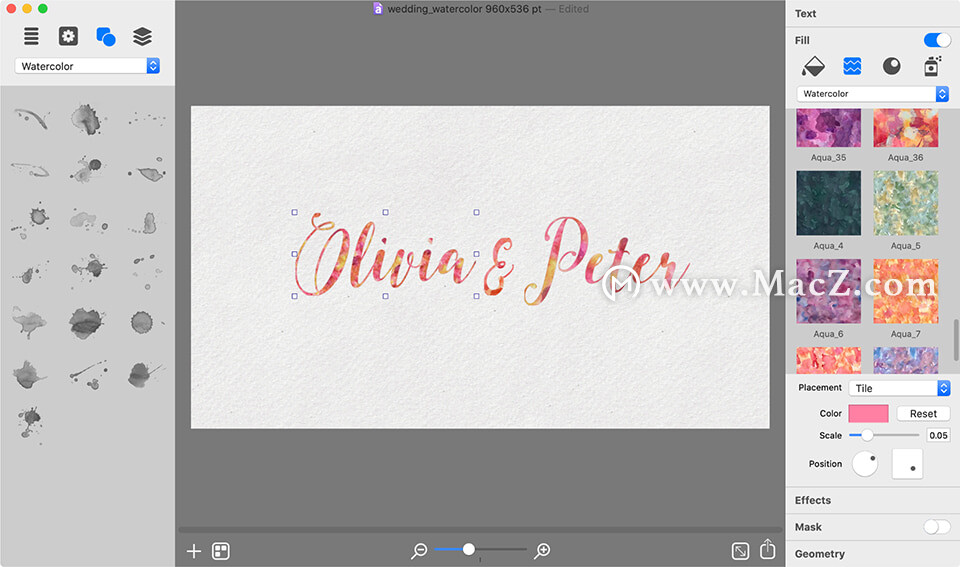Select the dark green Aqua_4 texture
The width and height of the screenshot is (960, 567).
pyautogui.click(x=828, y=203)
